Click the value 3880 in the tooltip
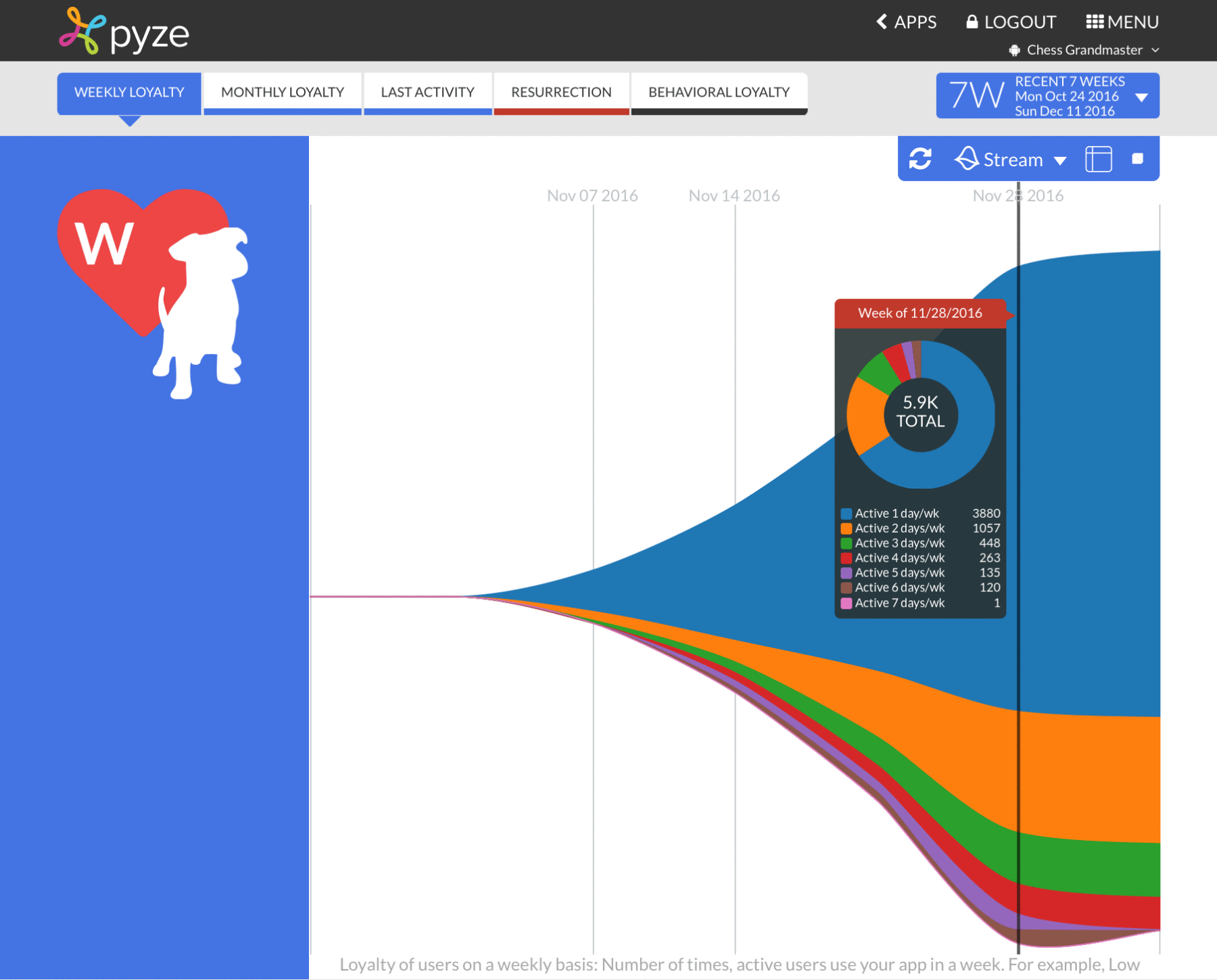This screenshot has width=1217, height=980. pyautogui.click(x=986, y=514)
